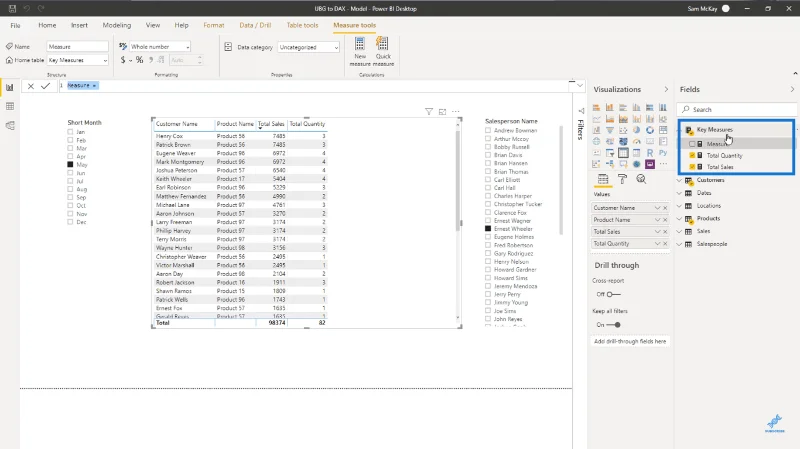The width and height of the screenshot is (800, 449).
Task: Check the Dec month checkbox
Action: [70, 222]
